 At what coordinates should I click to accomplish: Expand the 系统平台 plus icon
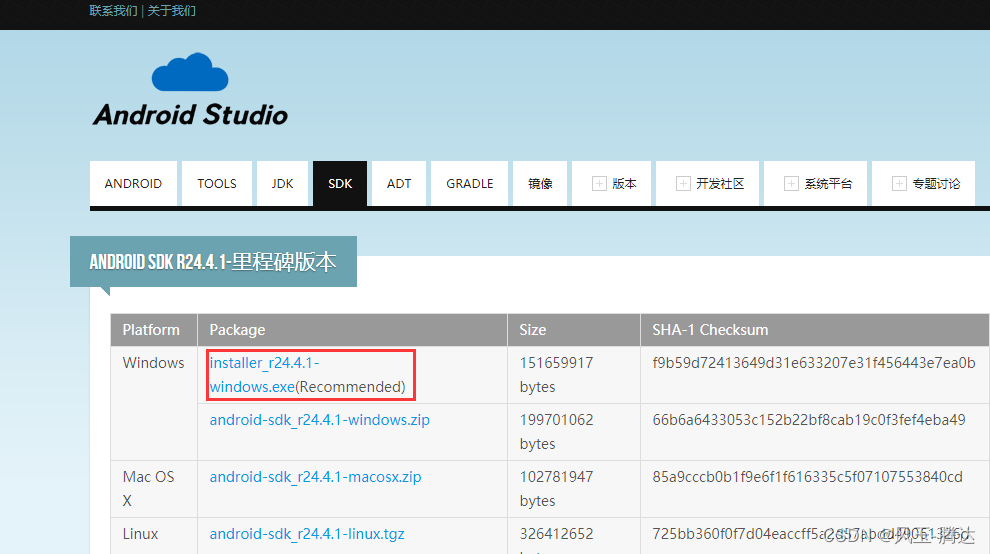pos(790,183)
